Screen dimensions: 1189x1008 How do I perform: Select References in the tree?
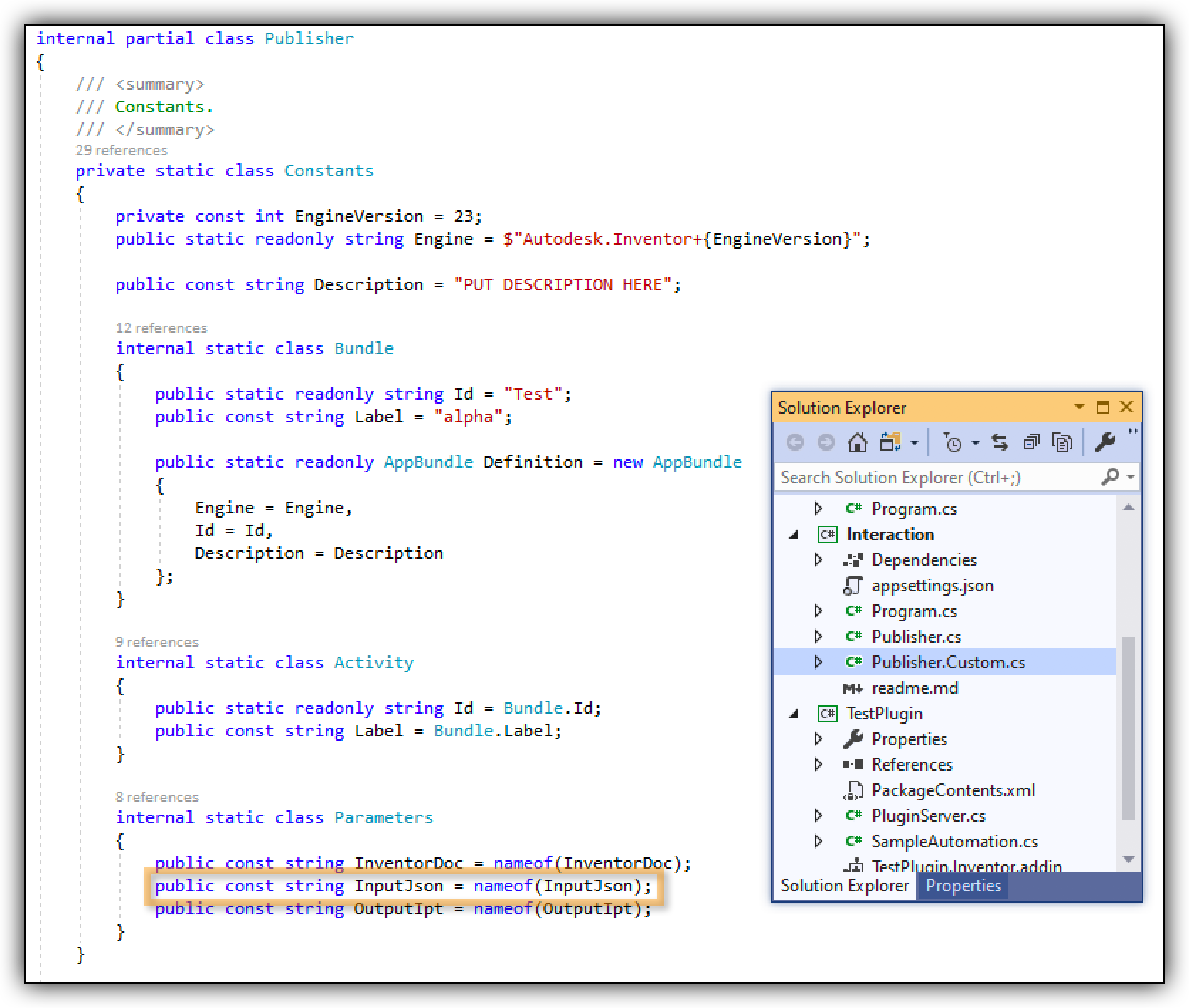[x=912, y=765]
